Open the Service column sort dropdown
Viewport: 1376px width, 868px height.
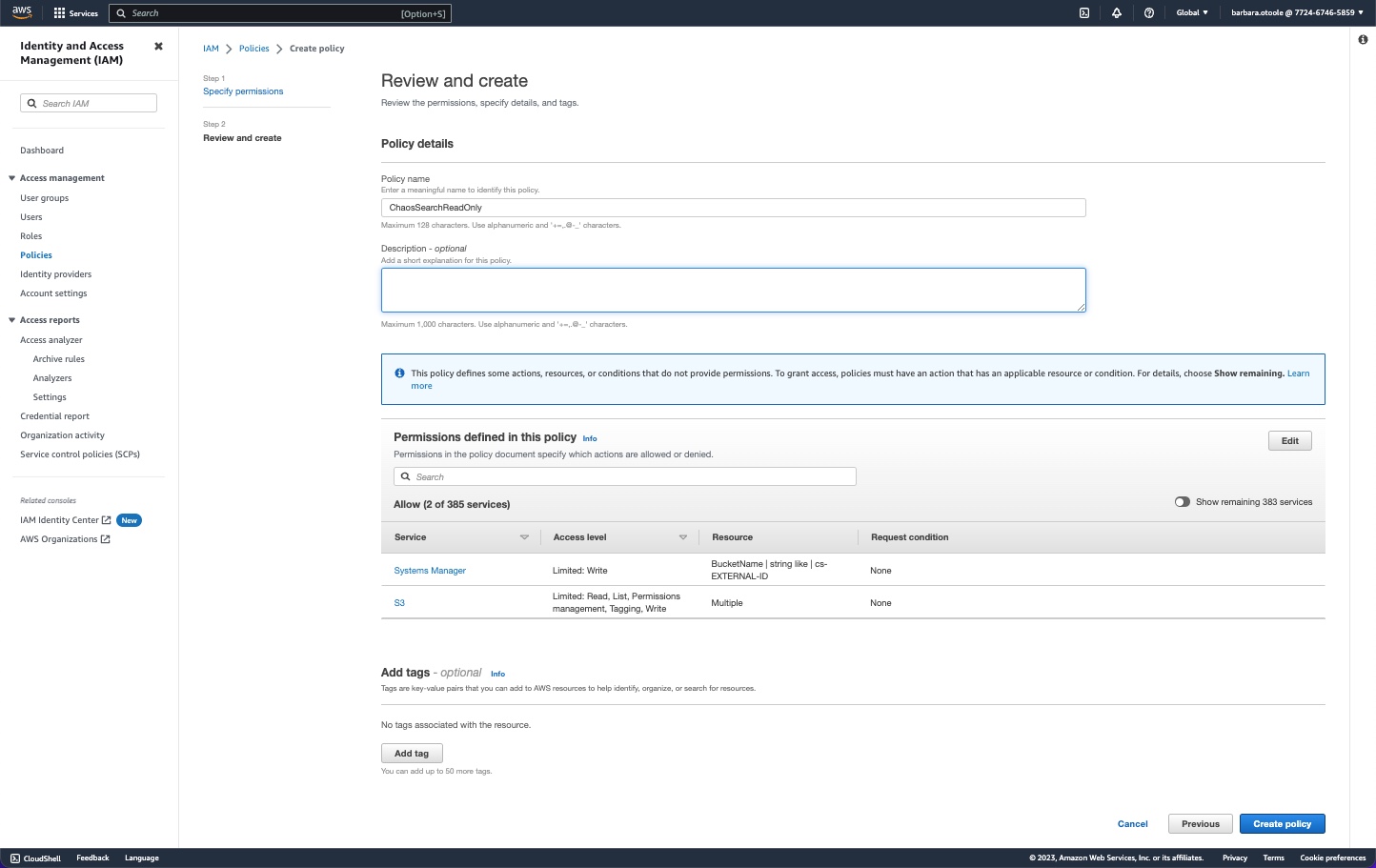524,536
